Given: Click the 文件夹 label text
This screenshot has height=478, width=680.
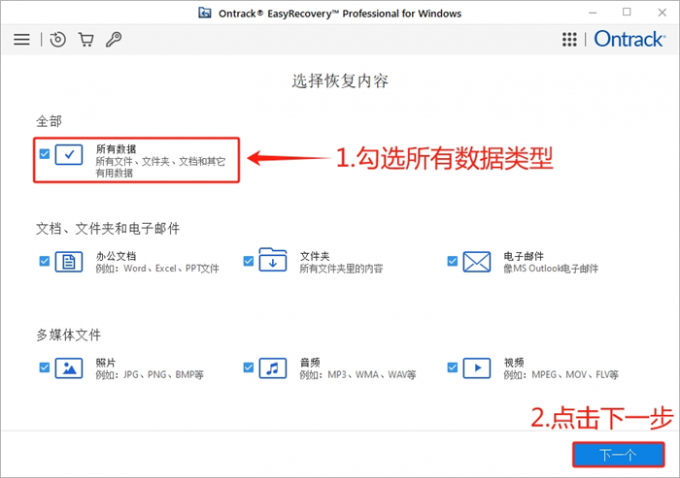Looking at the screenshot, I should [x=315, y=256].
